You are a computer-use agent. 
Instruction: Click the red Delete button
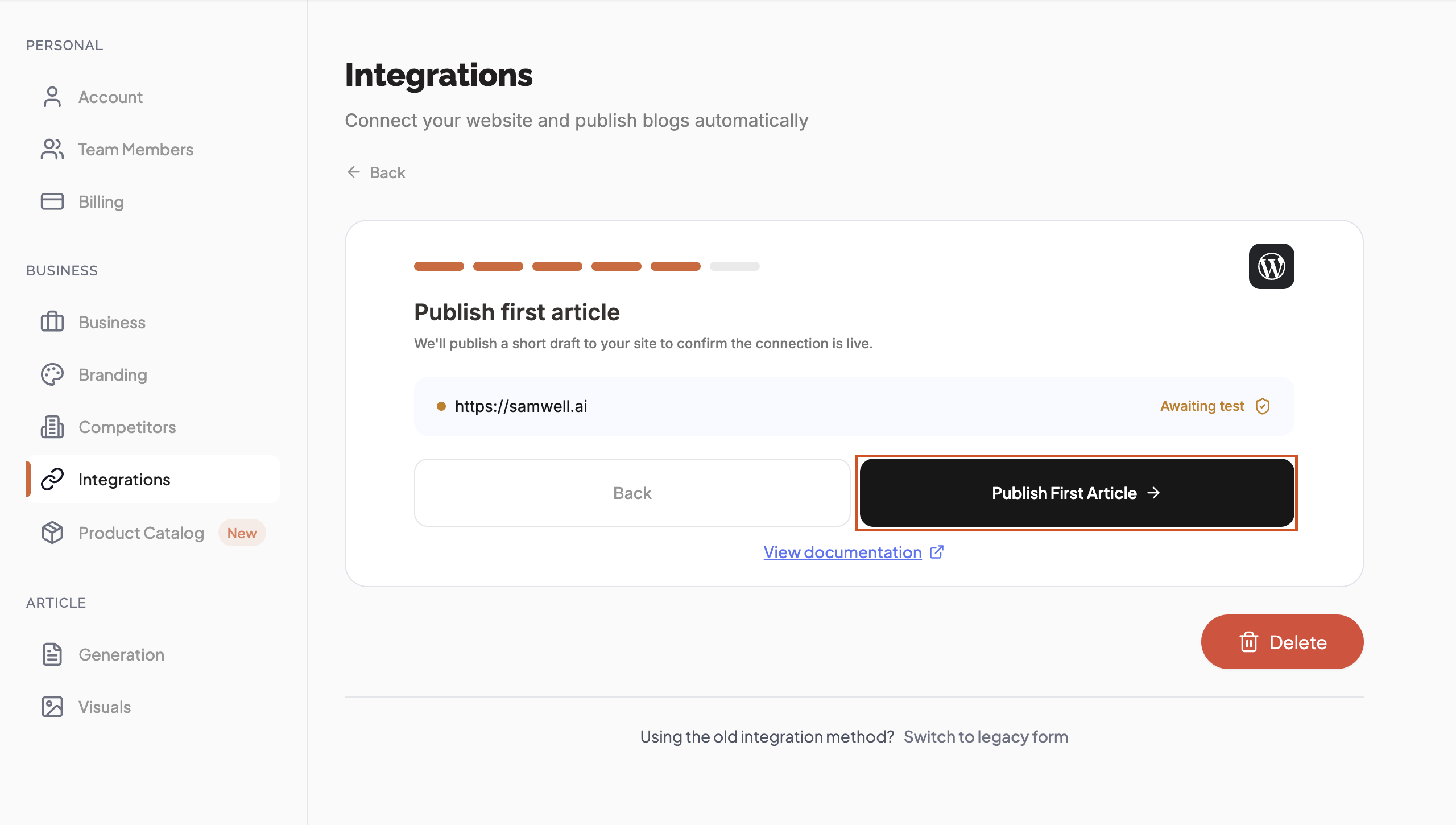pos(1282,642)
